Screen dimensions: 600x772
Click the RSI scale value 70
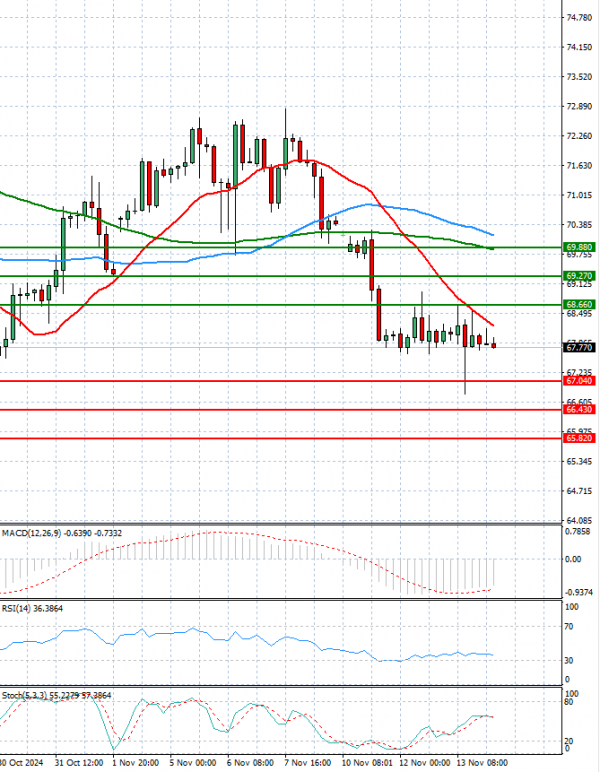tap(569, 627)
